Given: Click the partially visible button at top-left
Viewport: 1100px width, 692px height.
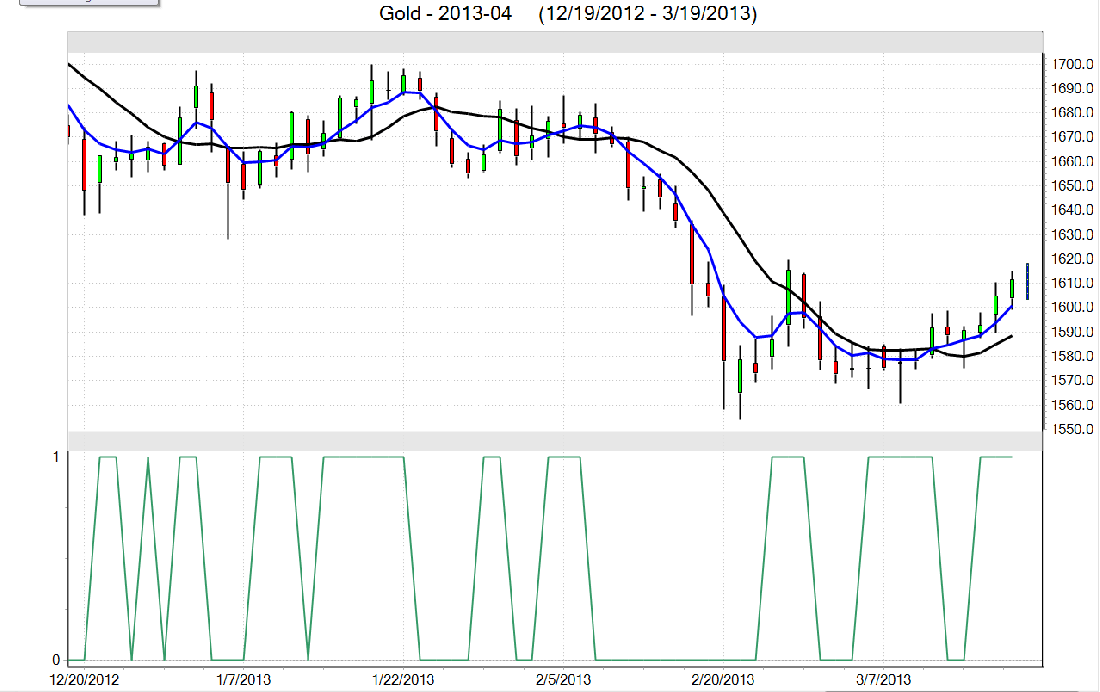Looking at the screenshot, I should click(80, 3).
